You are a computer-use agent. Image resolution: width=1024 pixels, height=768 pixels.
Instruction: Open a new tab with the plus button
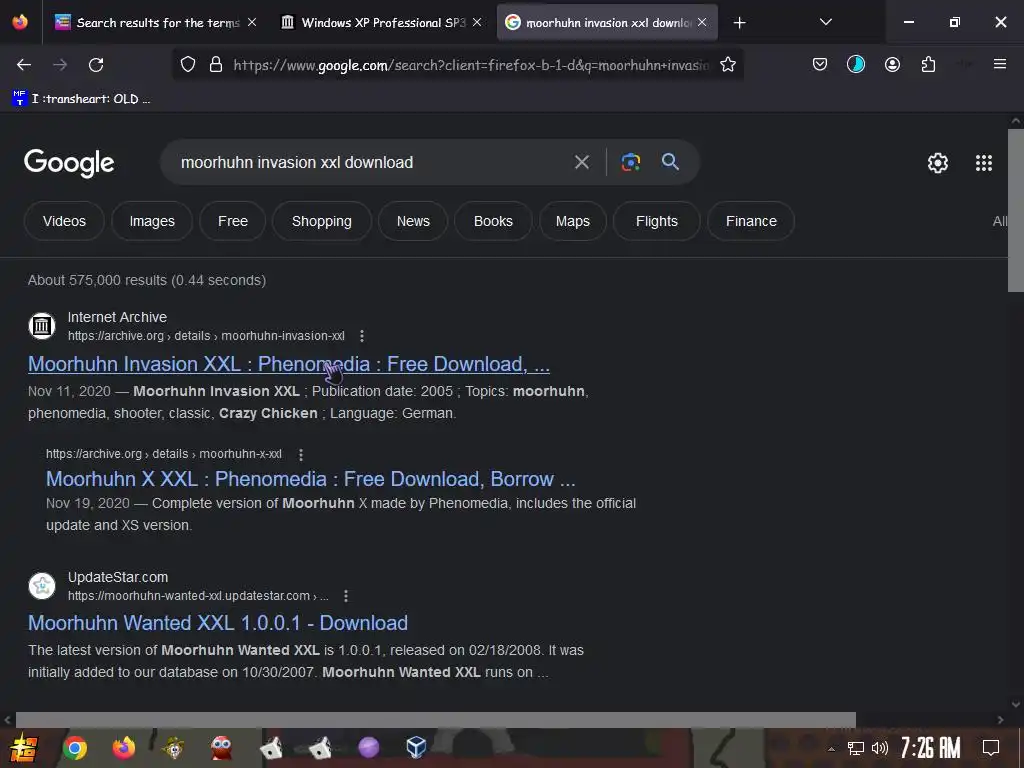[739, 23]
